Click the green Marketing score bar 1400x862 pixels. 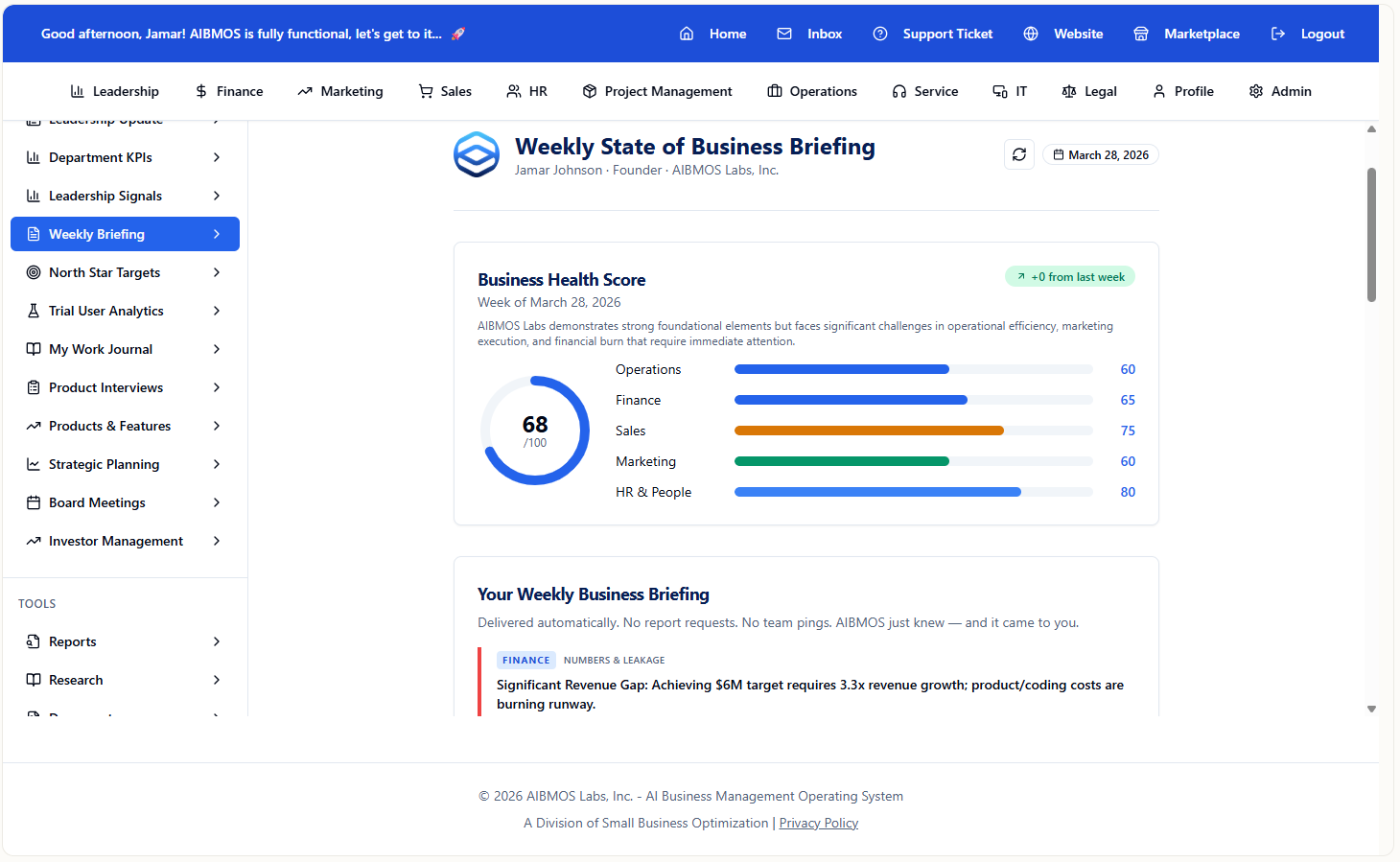click(842, 461)
